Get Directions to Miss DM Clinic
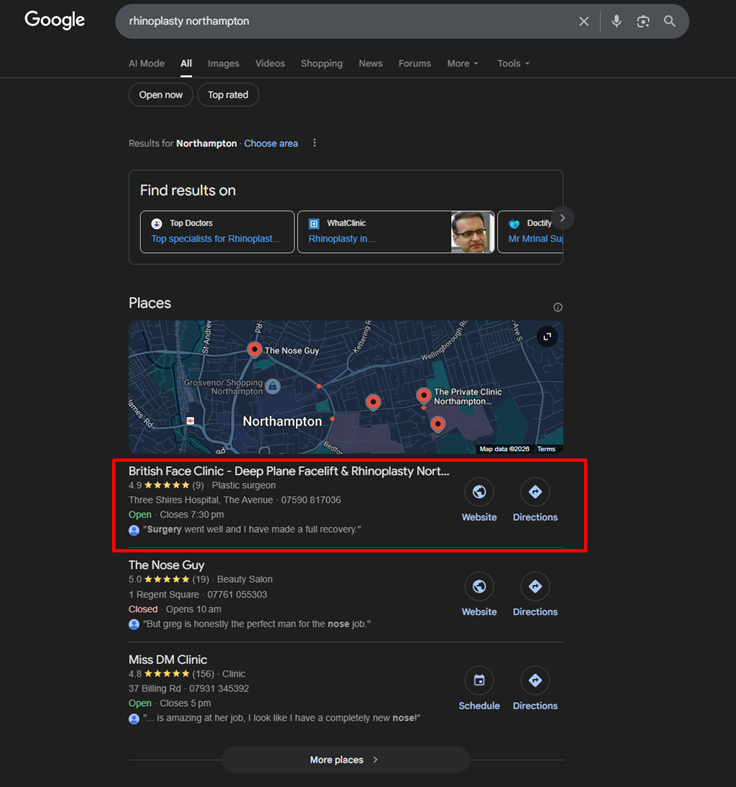This screenshot has height=787, width=736. 535,689
